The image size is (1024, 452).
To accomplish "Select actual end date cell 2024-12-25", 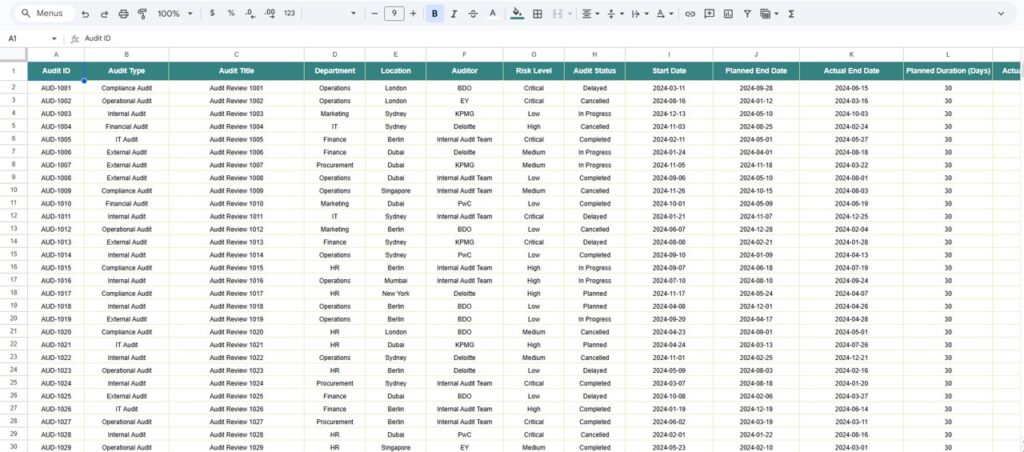I will point(851,216).
